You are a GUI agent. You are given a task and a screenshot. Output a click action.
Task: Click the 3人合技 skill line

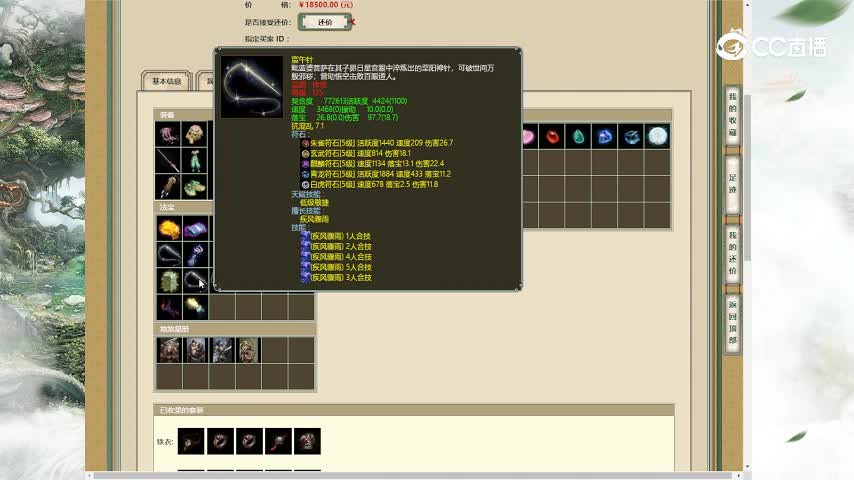click(336, 278)
